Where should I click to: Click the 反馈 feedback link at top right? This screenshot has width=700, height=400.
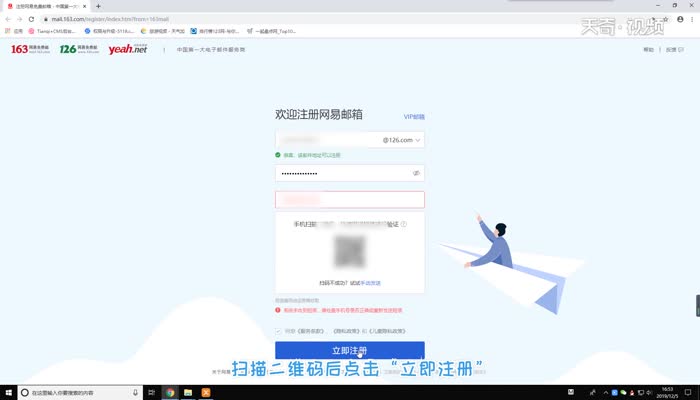675,50
